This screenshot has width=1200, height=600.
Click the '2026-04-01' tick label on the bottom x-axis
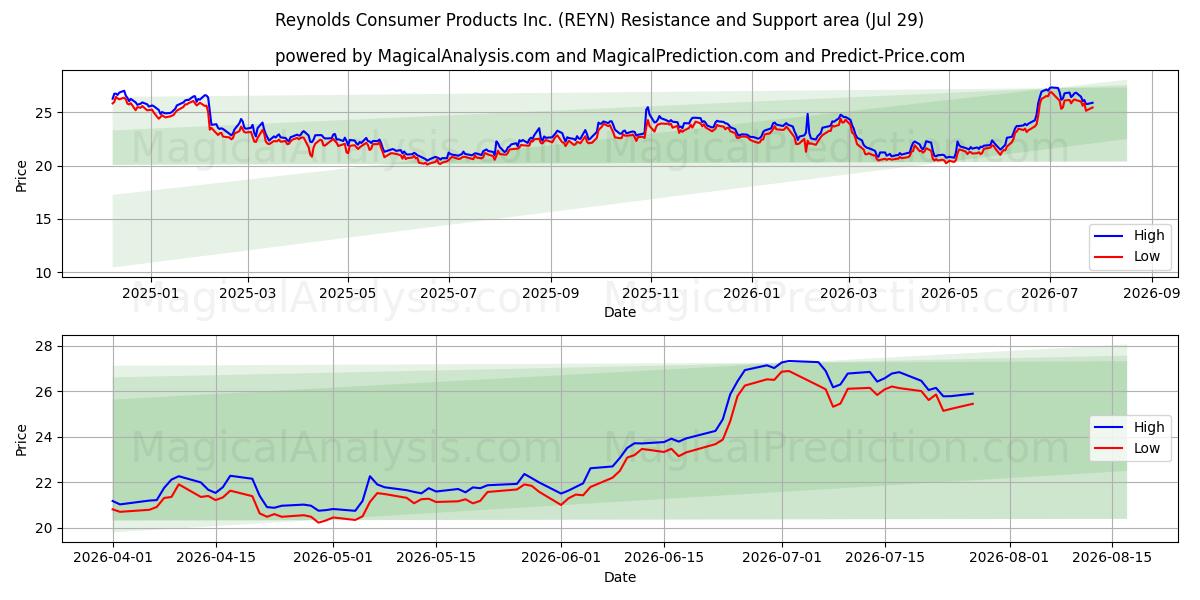(113, 559)
